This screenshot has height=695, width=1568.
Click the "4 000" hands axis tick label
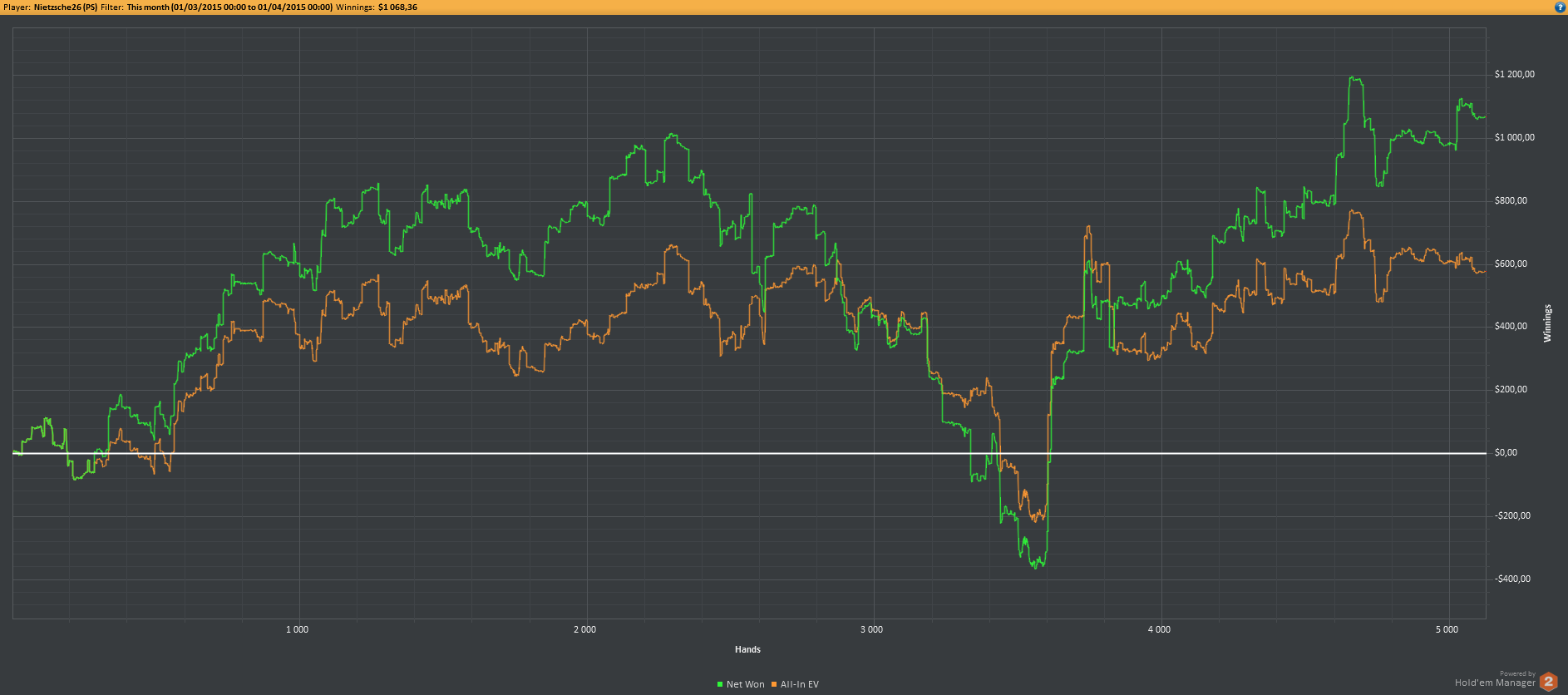1159,630
